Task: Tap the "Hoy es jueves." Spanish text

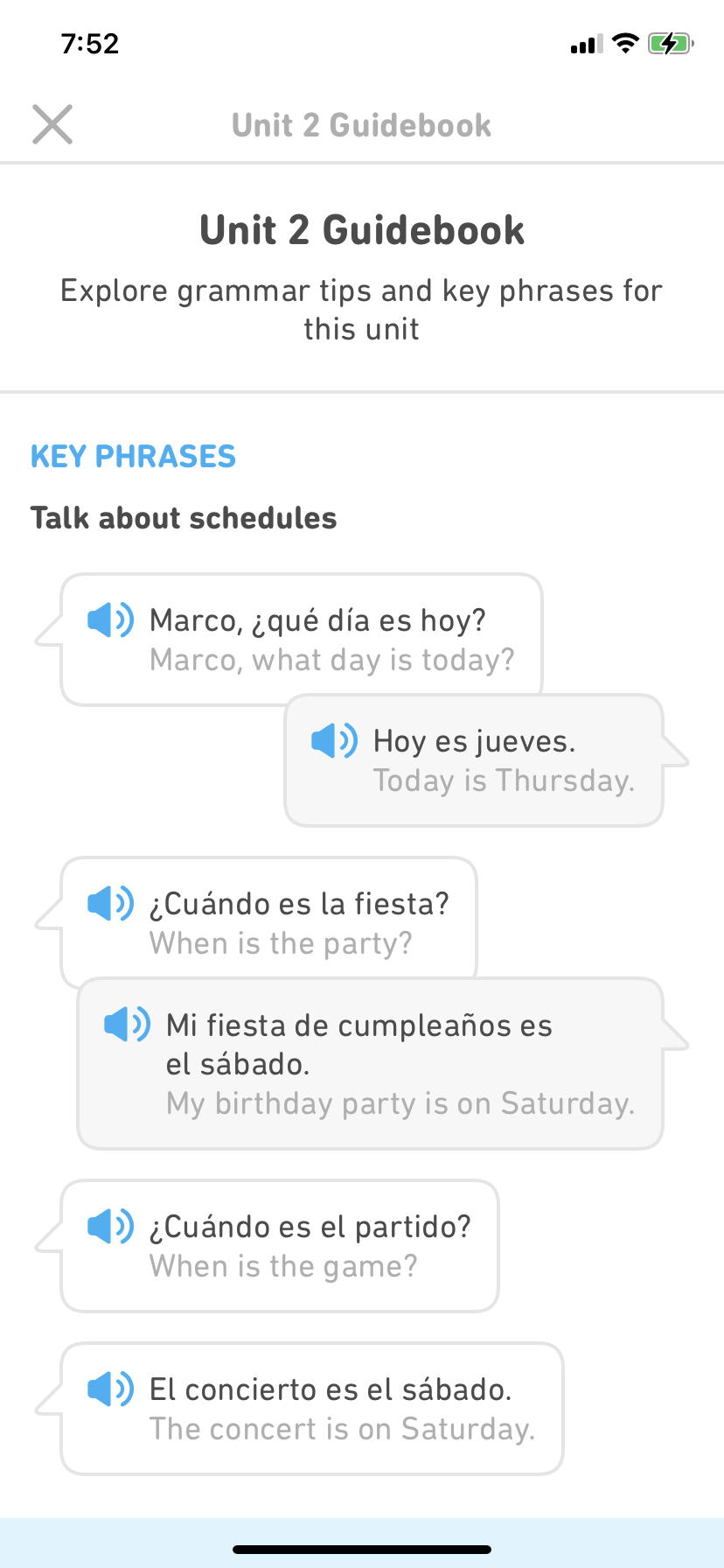Action: 474,741
